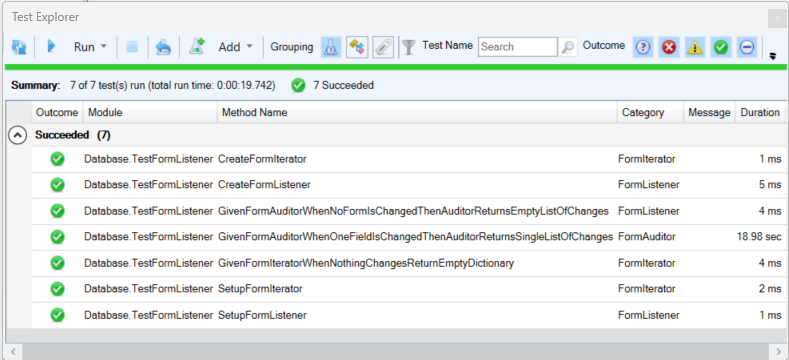
Task: Click the funnel filter icon
Action: [x=409, y=47]
